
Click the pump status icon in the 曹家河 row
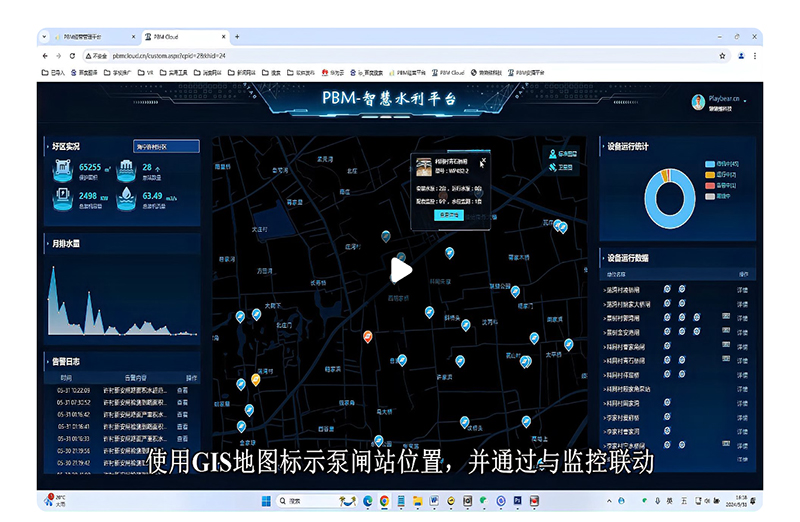[x=667, y=431]
